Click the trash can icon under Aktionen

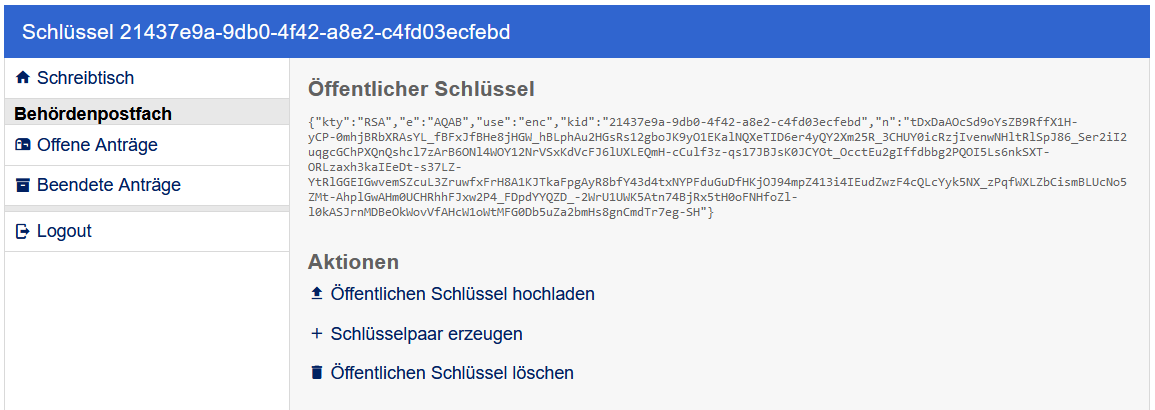(x=317, y=373)
